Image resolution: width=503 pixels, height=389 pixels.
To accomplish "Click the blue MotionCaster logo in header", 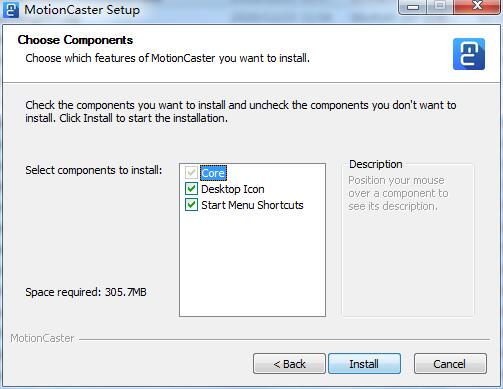I will 469,54.
